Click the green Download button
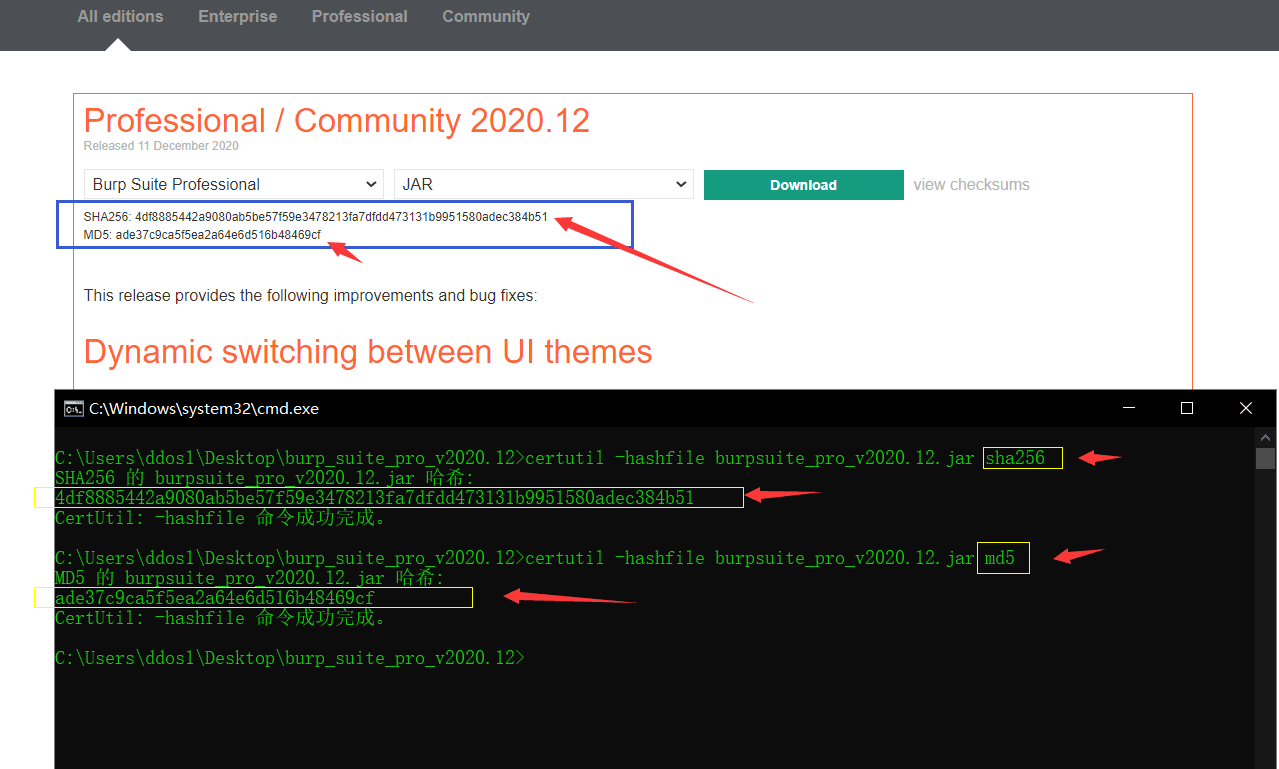Viewport: 1279px width, 769px height. [804, 185]
